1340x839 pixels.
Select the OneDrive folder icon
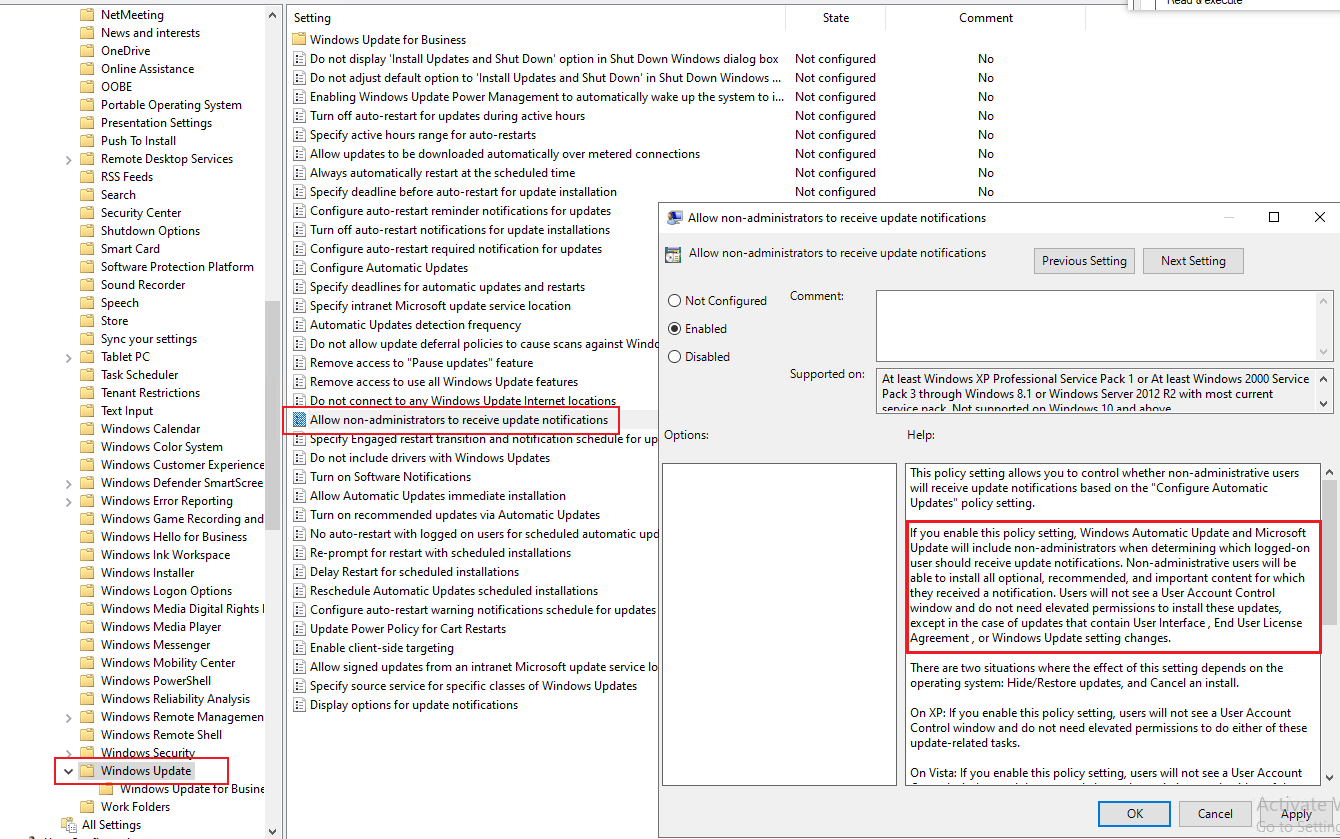pyautogui.click(x=87, y=51)
